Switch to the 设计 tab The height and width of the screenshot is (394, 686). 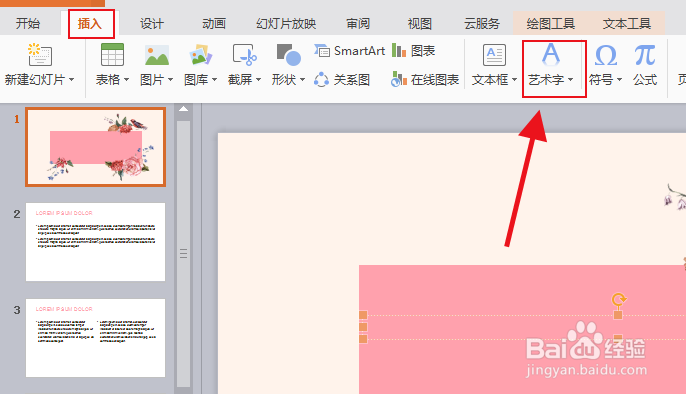click(x=152, y=24)
